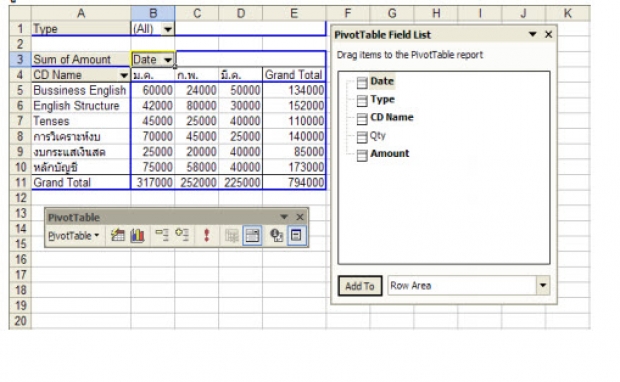Toggle the Show Field List toolbar icon

pyautogui.click(x=297, y=235)
